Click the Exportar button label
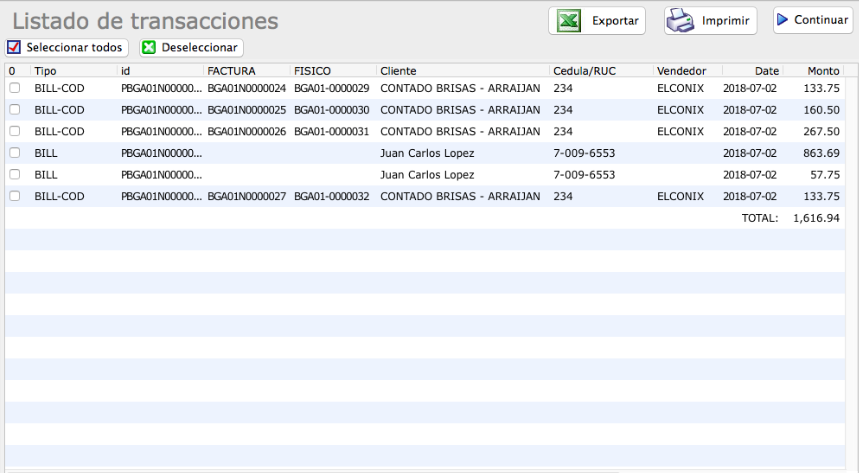 pos(615,21)
